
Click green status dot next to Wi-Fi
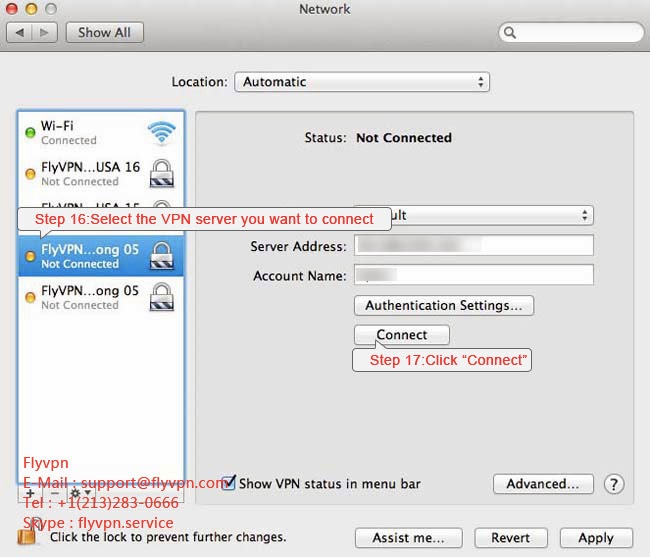click(30, 133)
